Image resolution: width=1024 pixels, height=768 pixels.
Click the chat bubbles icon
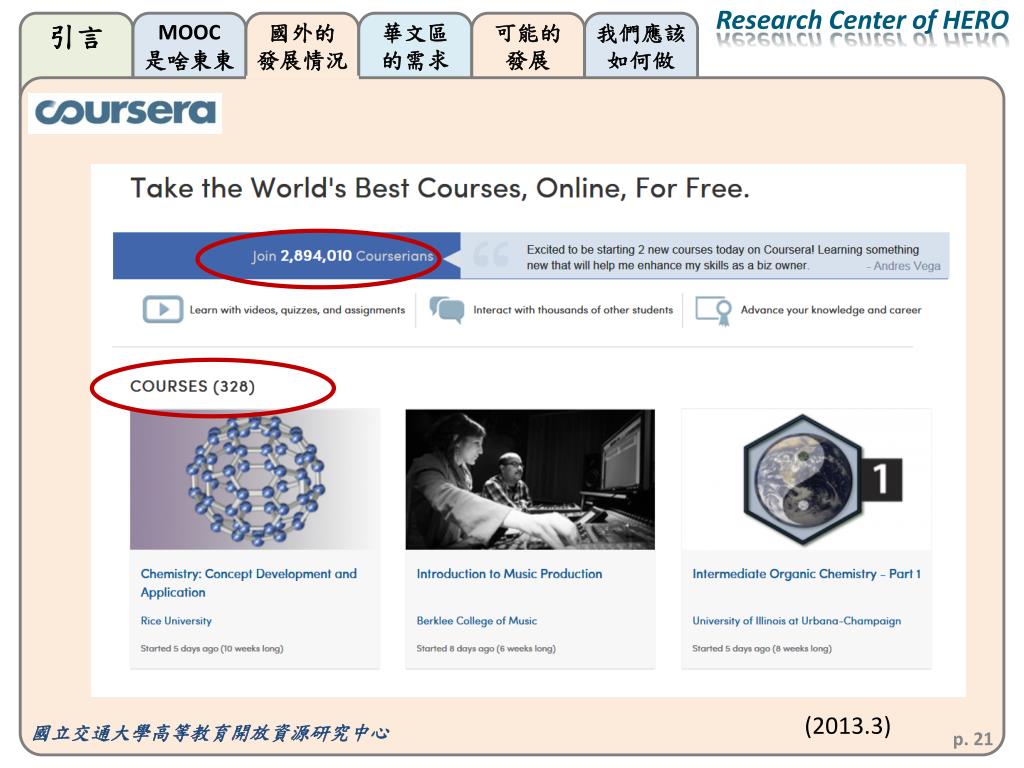(x=447, y=309)
